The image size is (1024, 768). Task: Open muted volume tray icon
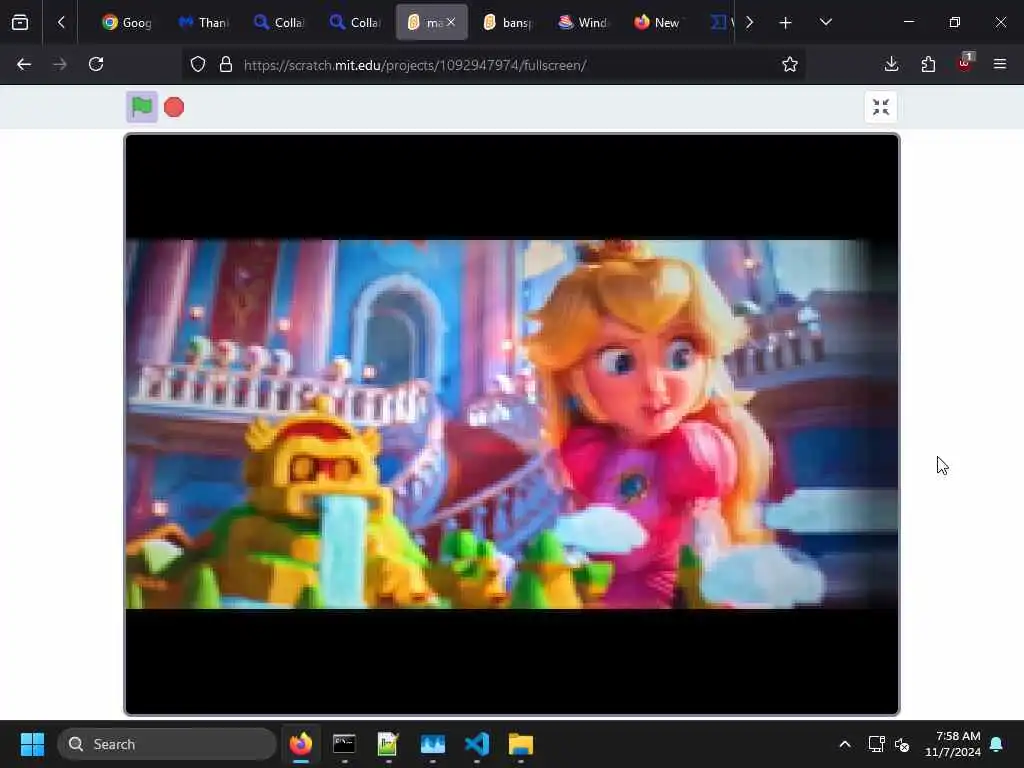coord(902,744)
